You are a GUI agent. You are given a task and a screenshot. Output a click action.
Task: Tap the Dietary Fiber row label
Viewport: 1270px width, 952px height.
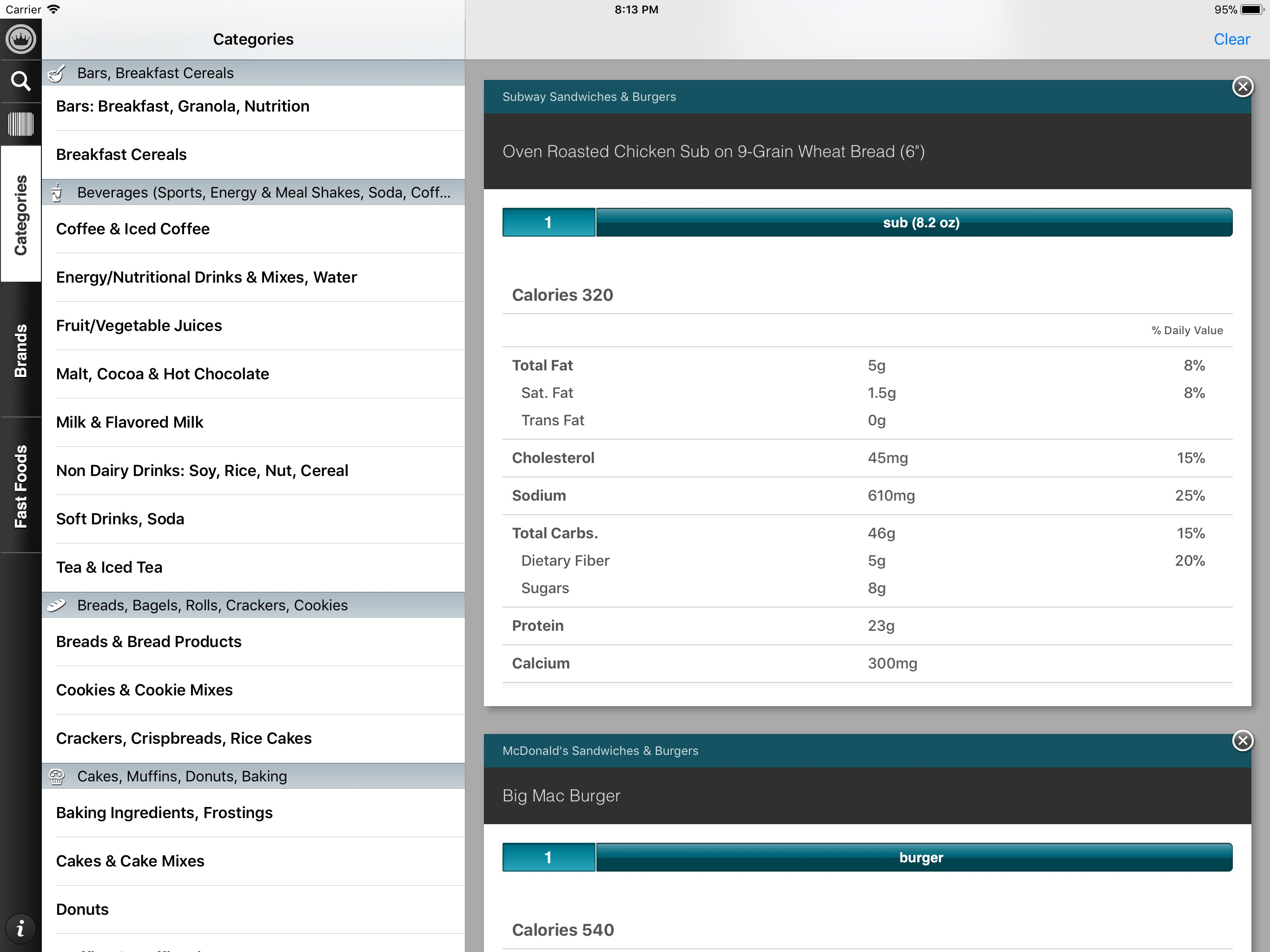point(565,561)
